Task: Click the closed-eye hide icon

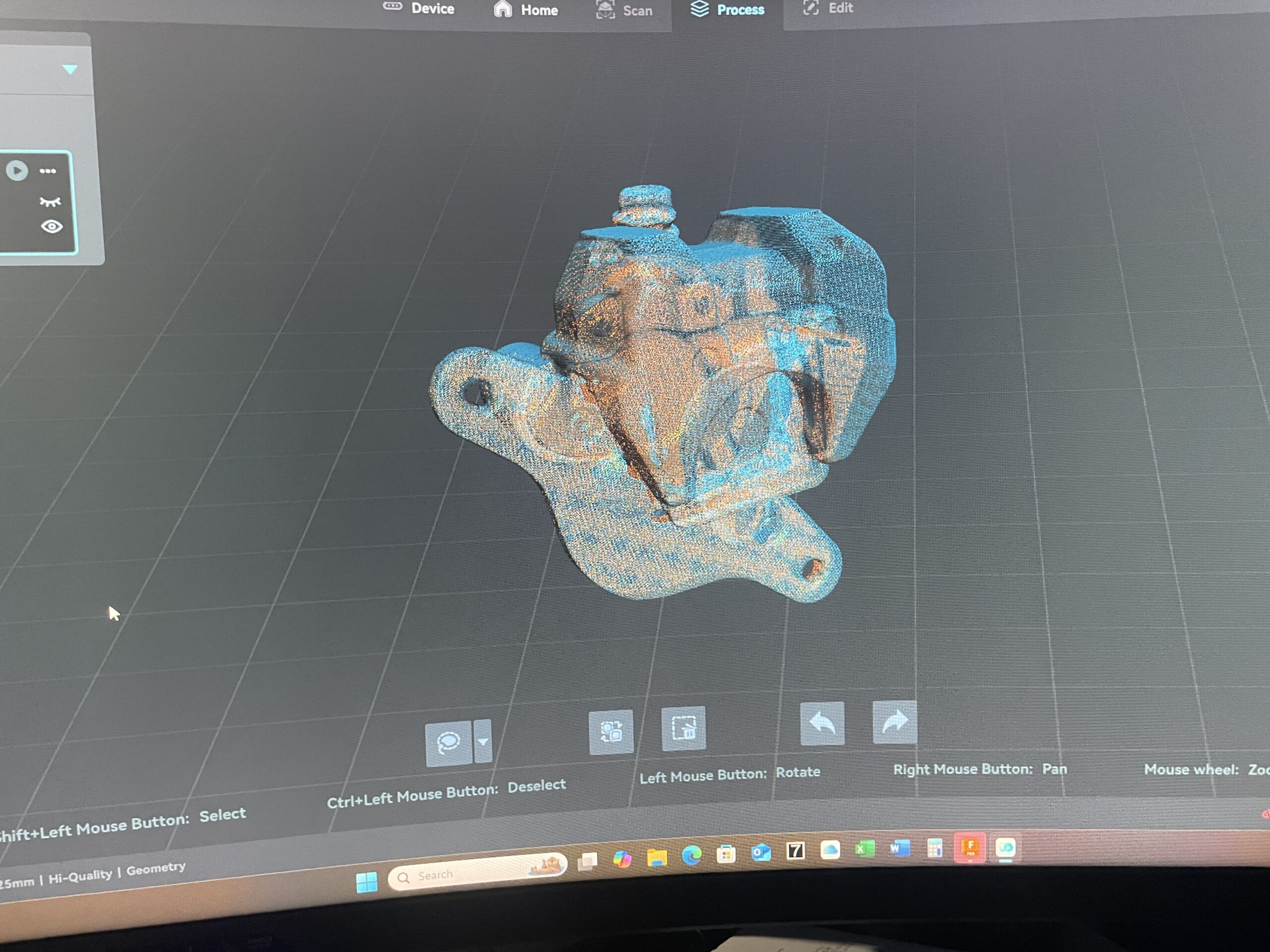Action: (x=51, y=201)
